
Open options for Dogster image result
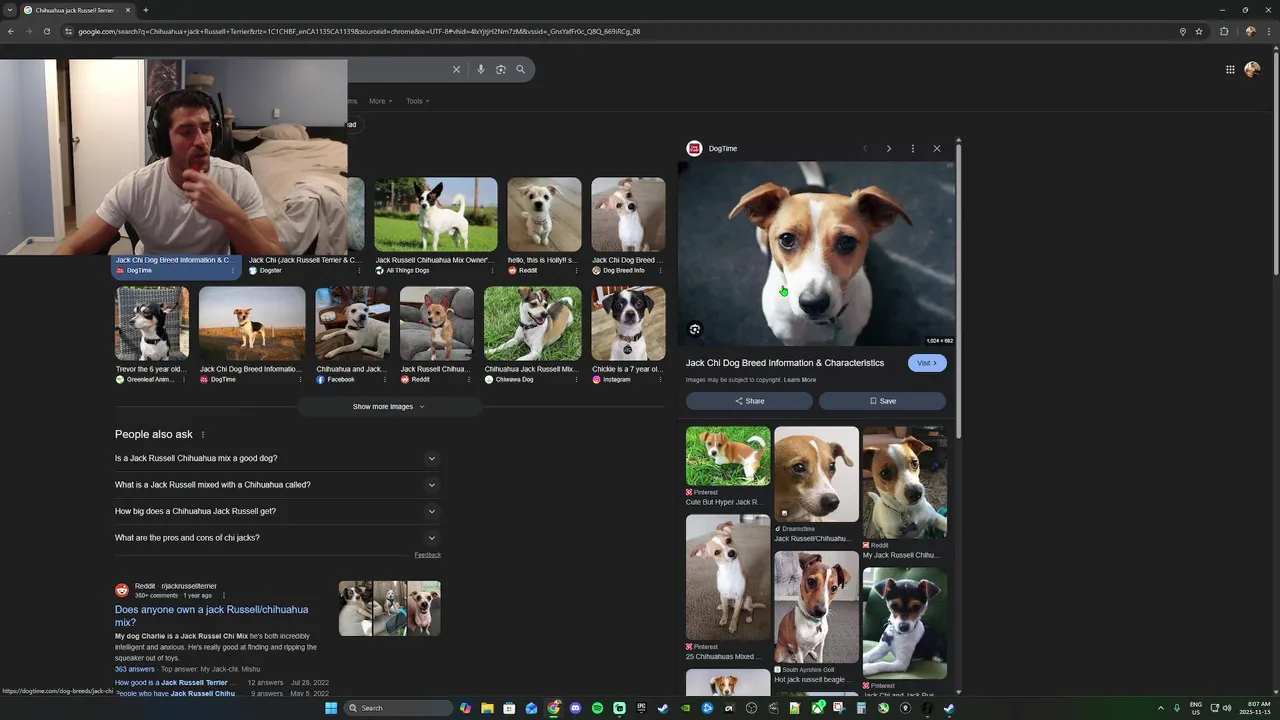click(x=359, y=270)
